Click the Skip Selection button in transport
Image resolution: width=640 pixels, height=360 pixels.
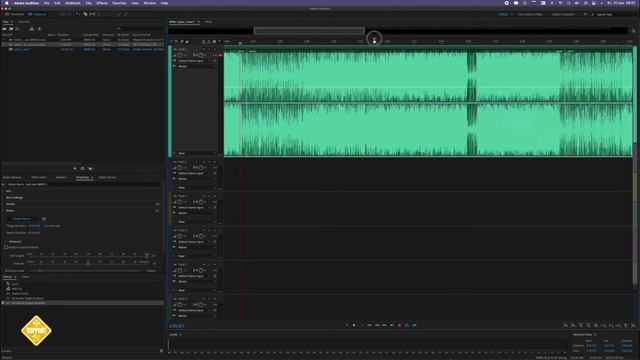click(x=414, y=325)
